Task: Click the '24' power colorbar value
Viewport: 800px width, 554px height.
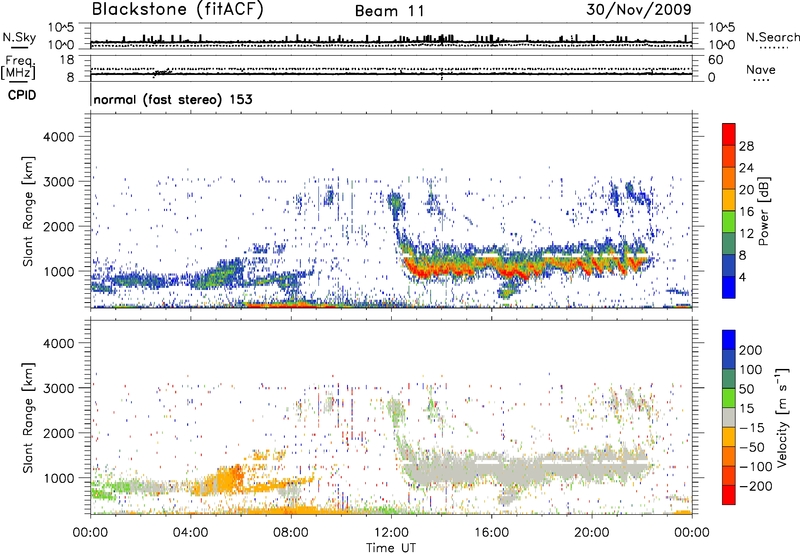Action: pos(746,168)
